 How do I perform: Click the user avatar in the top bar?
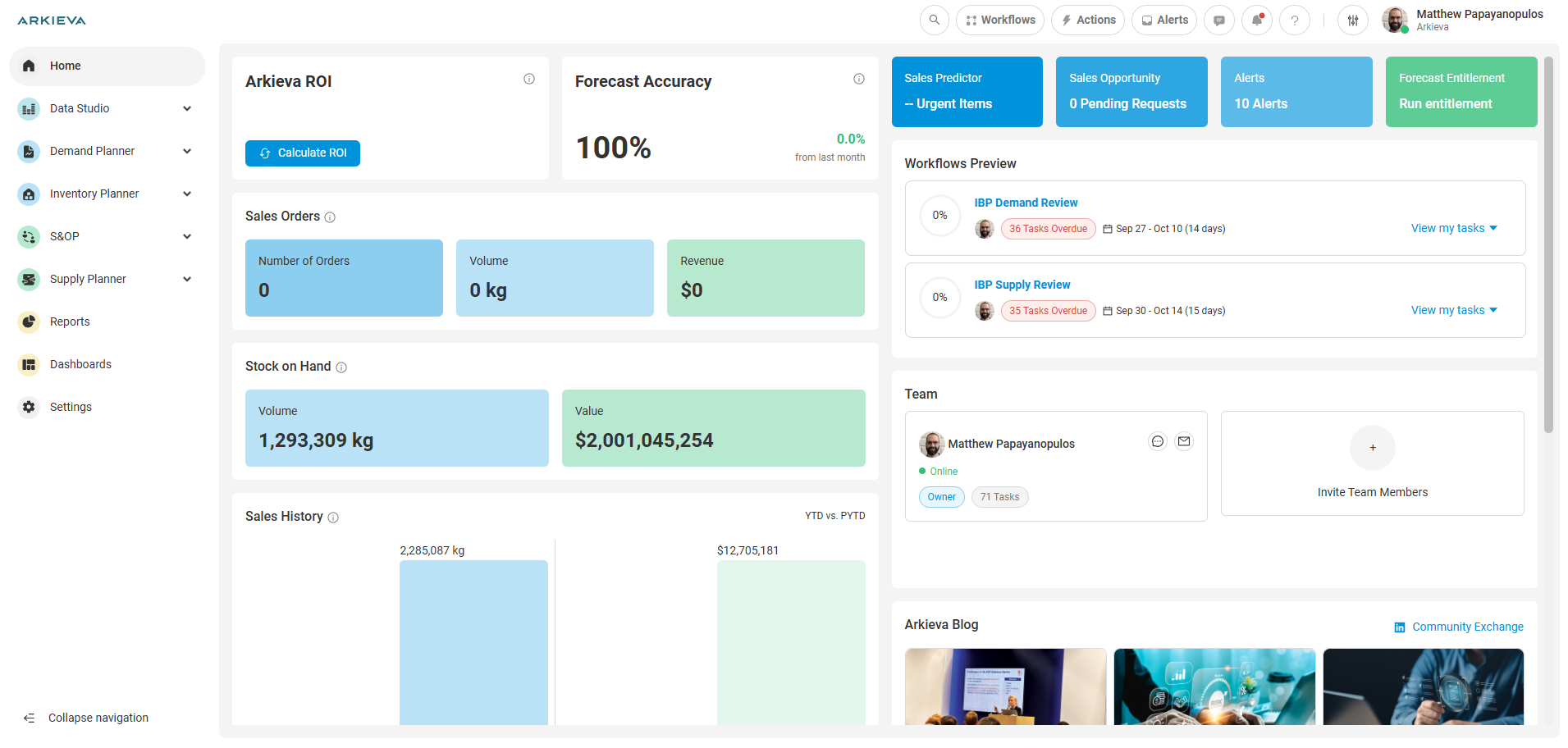[1395, 20]
